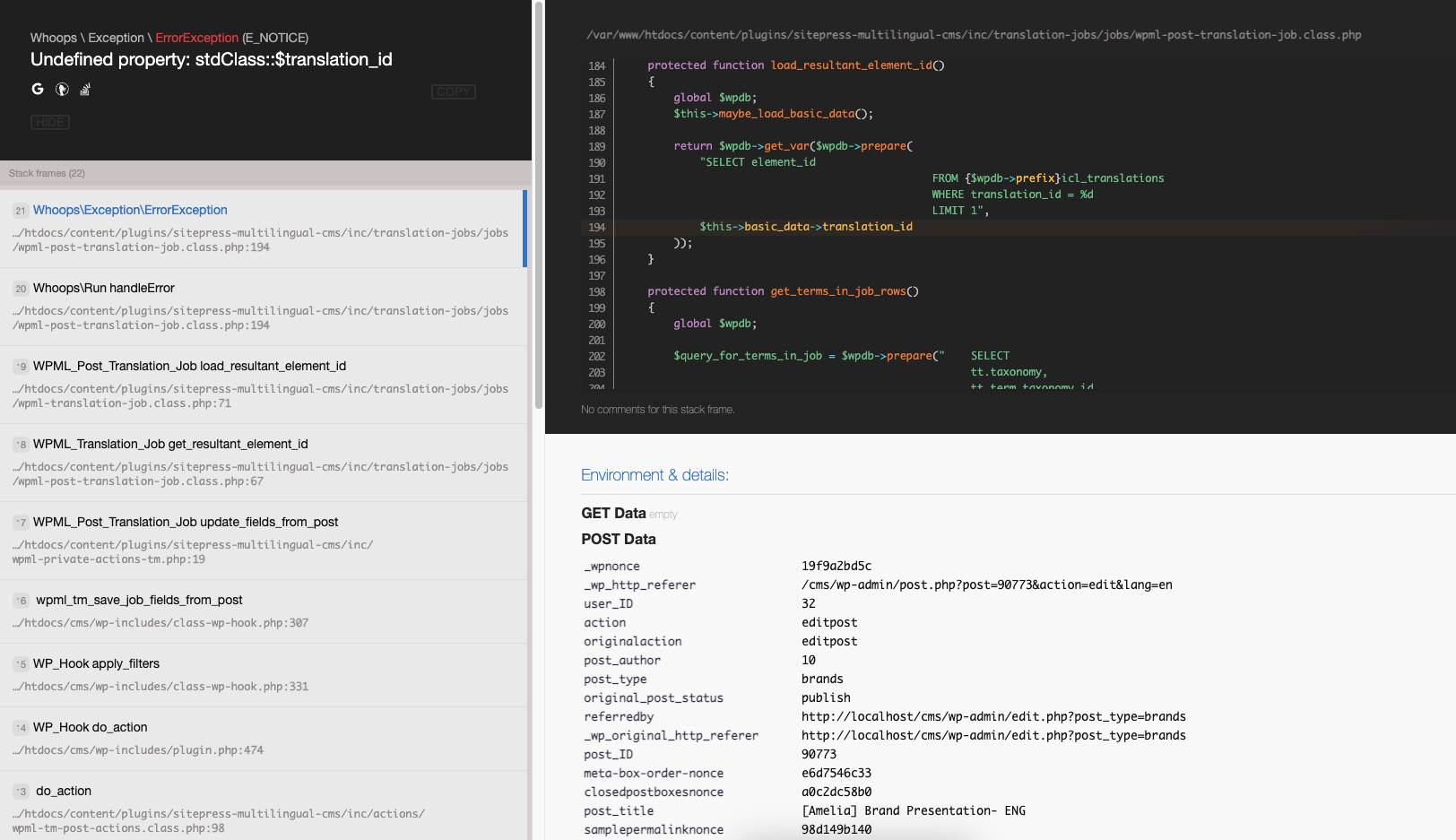Click get_terms_in_job_rows function declaration
1456x840 pixels.
pos(783,291)
